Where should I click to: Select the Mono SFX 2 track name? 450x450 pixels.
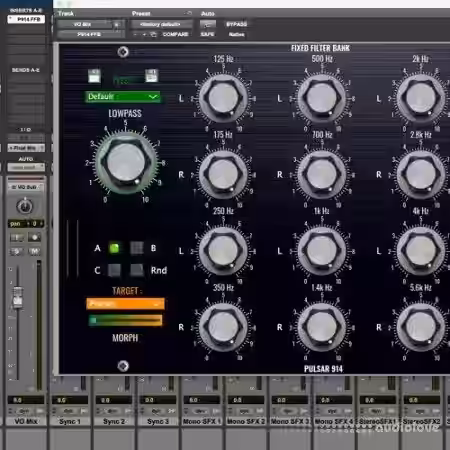point(246,421)
